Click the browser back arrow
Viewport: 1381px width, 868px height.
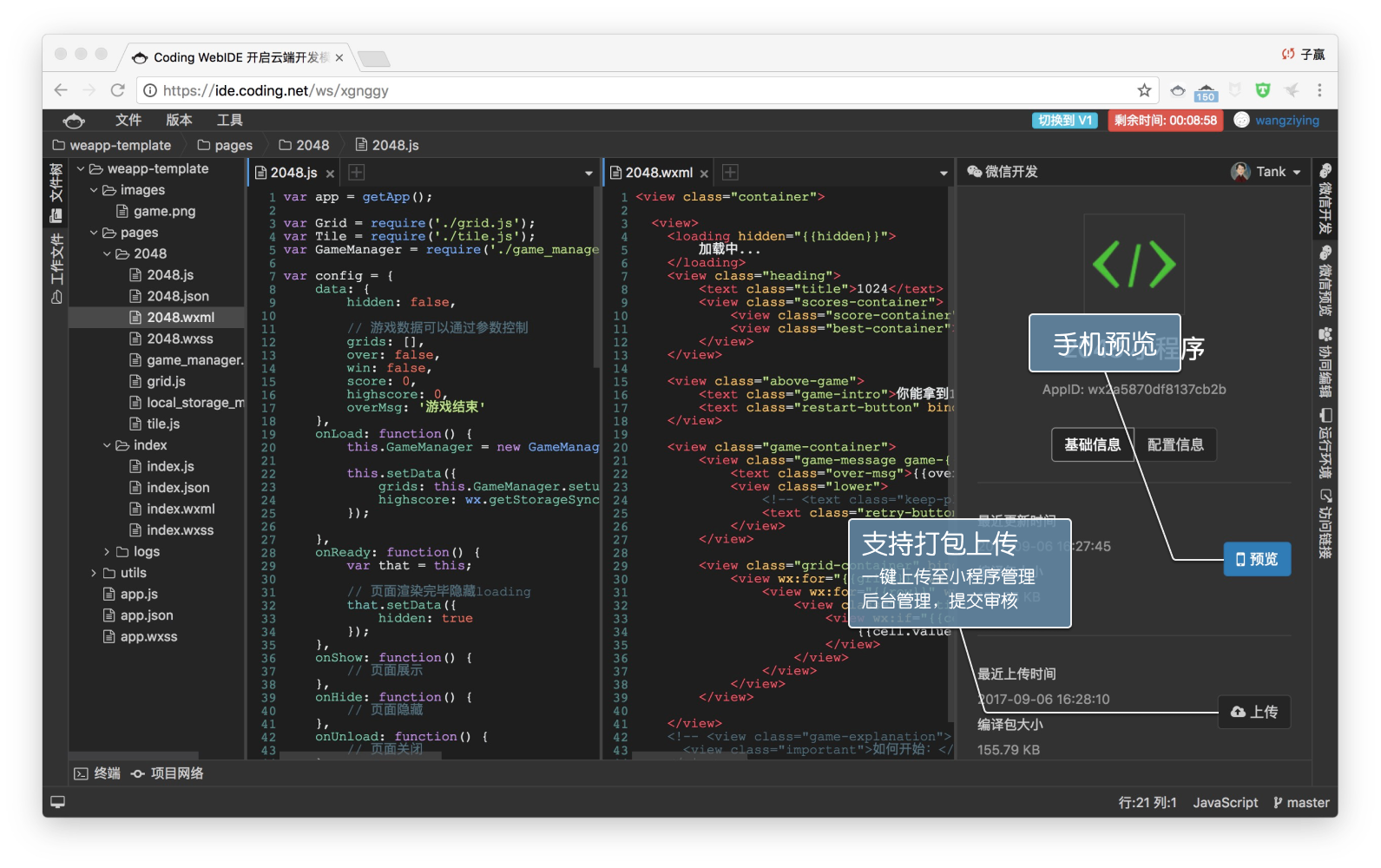click(x=60, y=90)
